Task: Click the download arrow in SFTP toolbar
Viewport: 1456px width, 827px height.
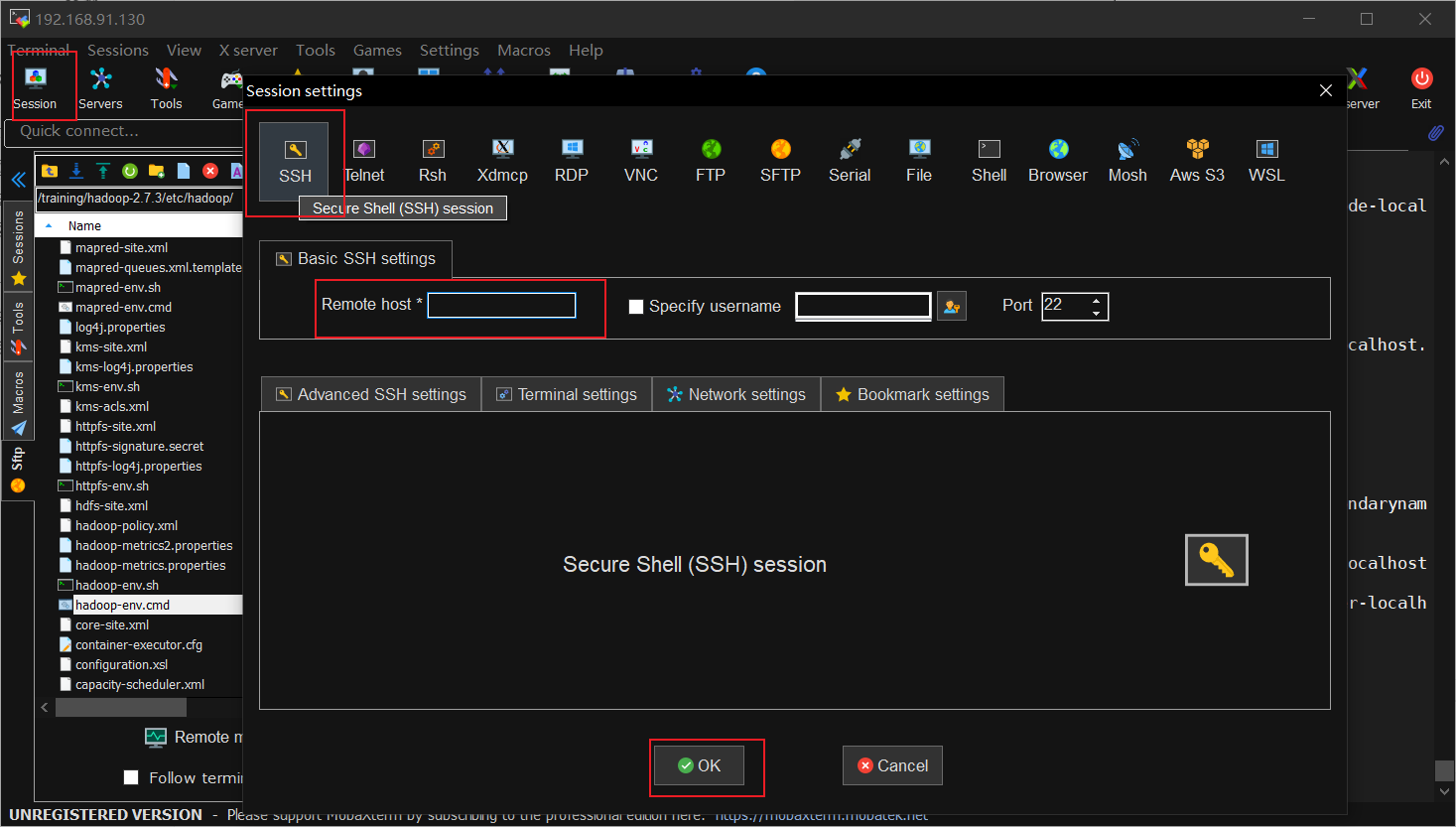Action: (76, 171)
